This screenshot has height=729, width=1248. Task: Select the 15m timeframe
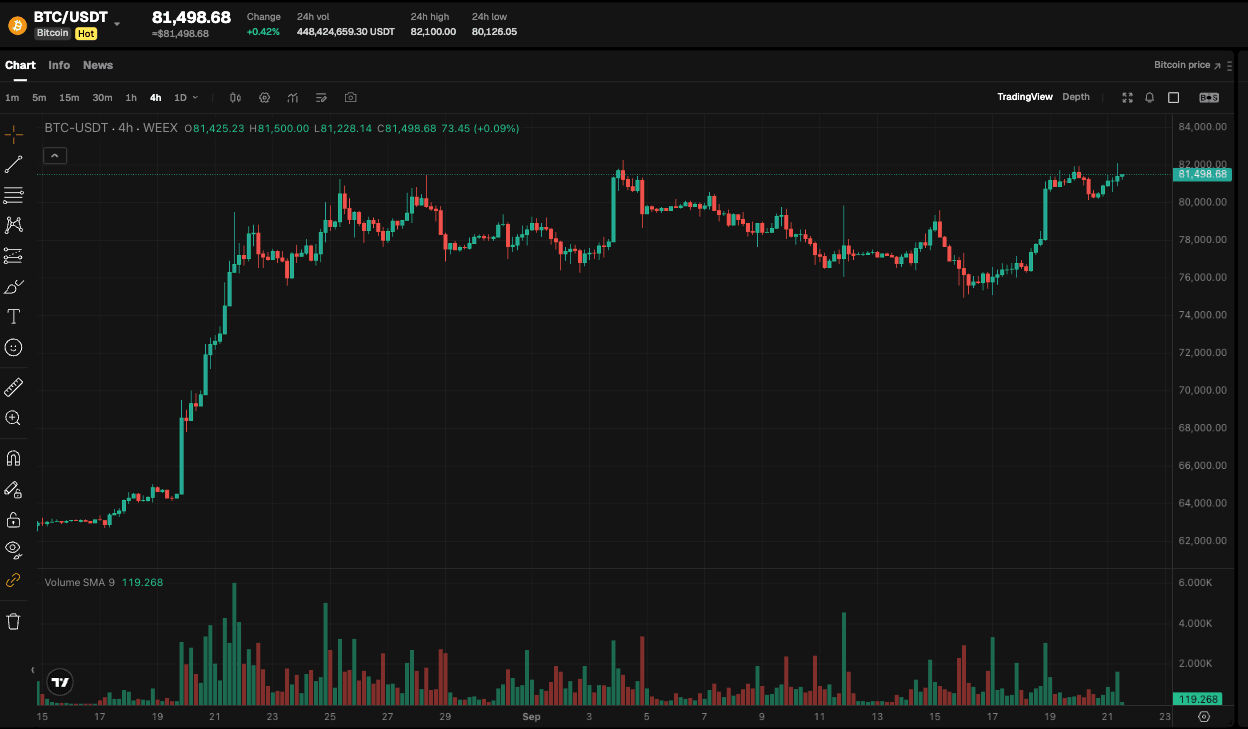coord(69,98)
